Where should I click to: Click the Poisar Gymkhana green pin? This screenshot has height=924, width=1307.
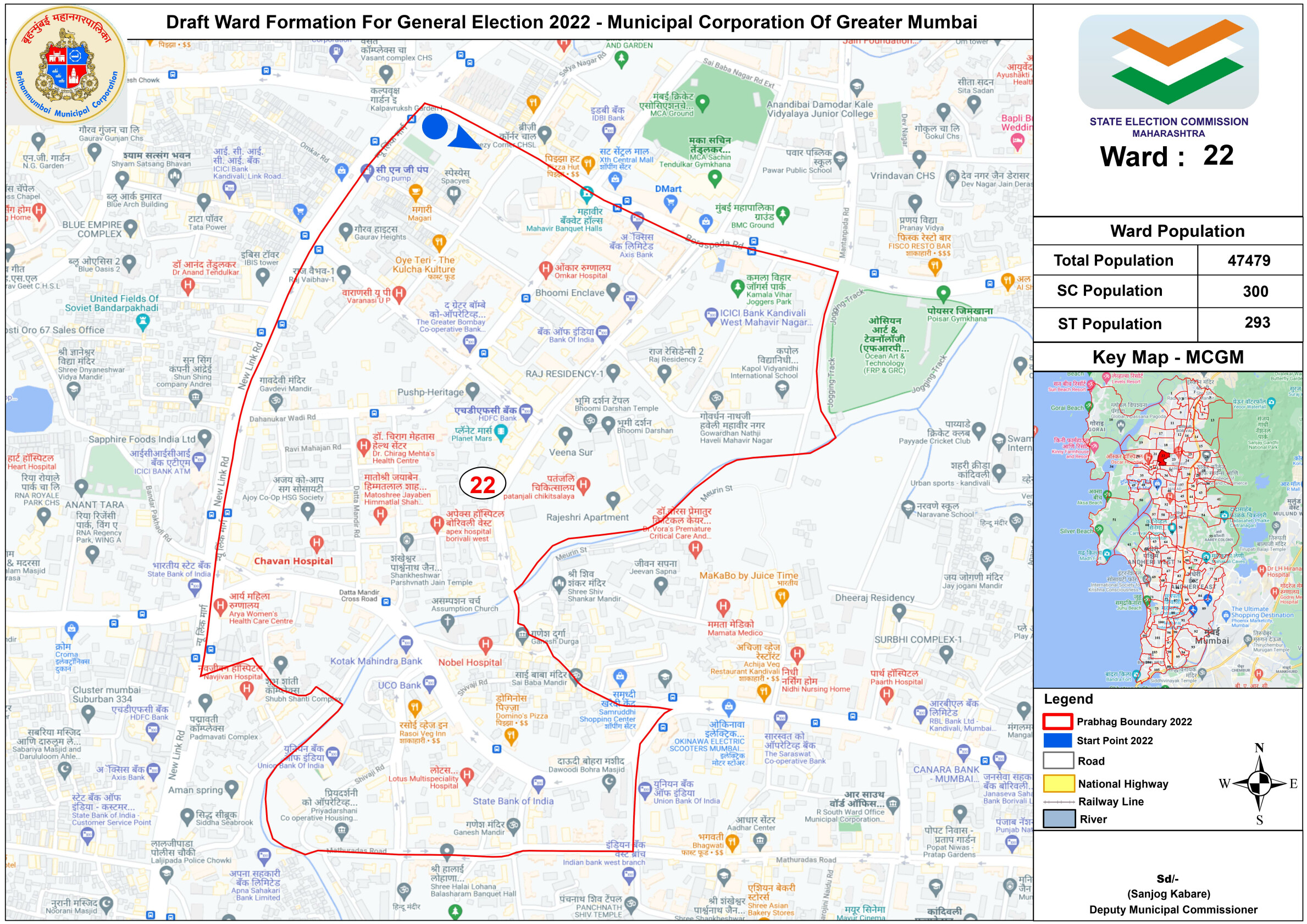tap(943, 293)
